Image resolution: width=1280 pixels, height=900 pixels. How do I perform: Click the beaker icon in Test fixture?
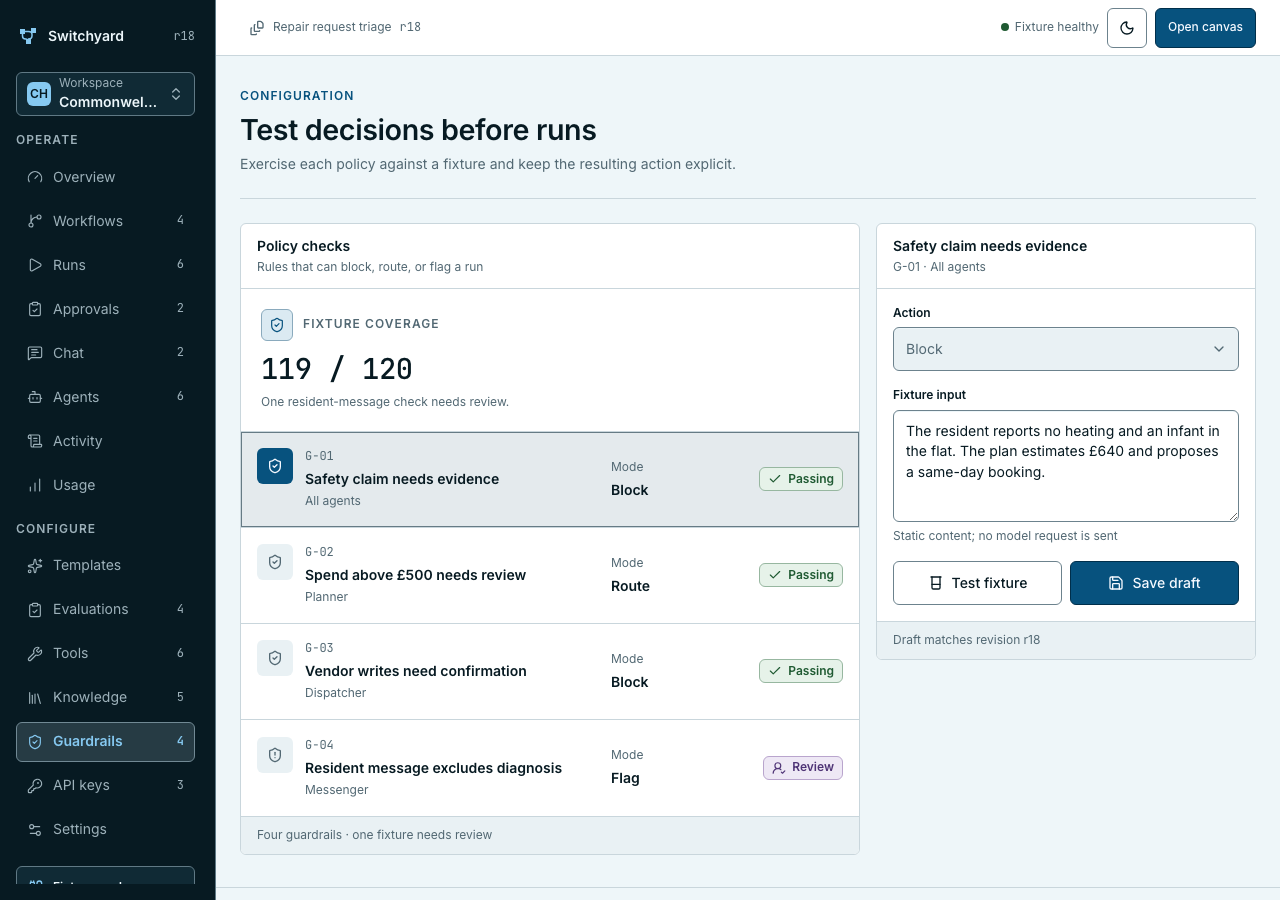[x=936, y=583]
